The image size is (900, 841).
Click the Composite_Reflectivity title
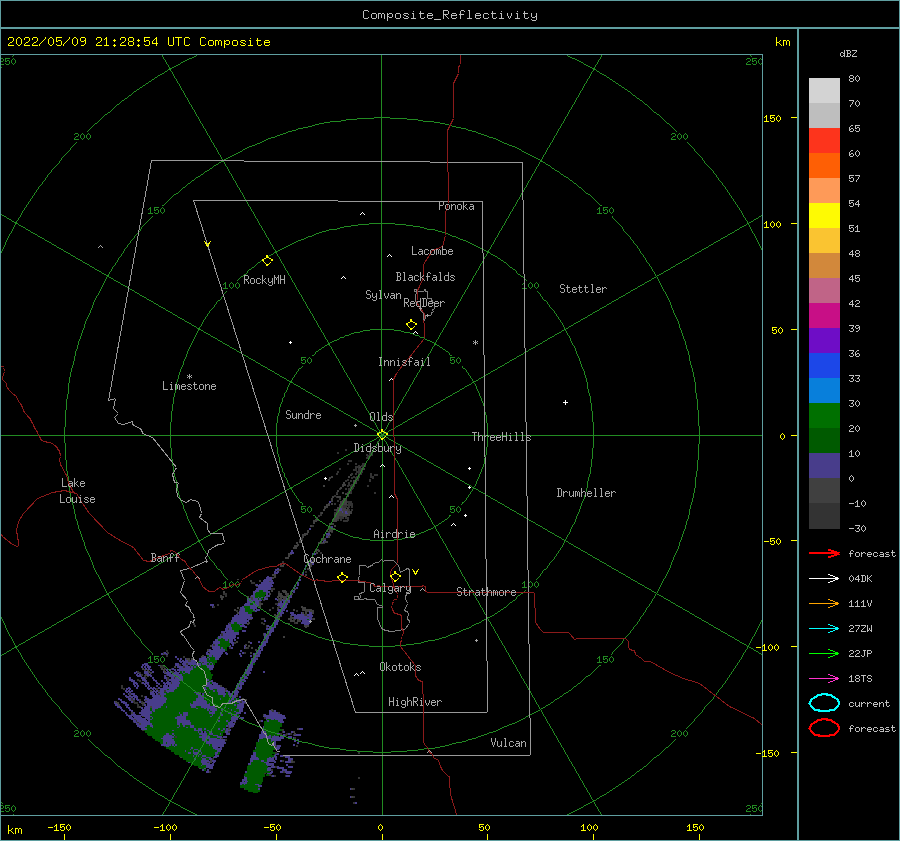(x=450, y=15)
